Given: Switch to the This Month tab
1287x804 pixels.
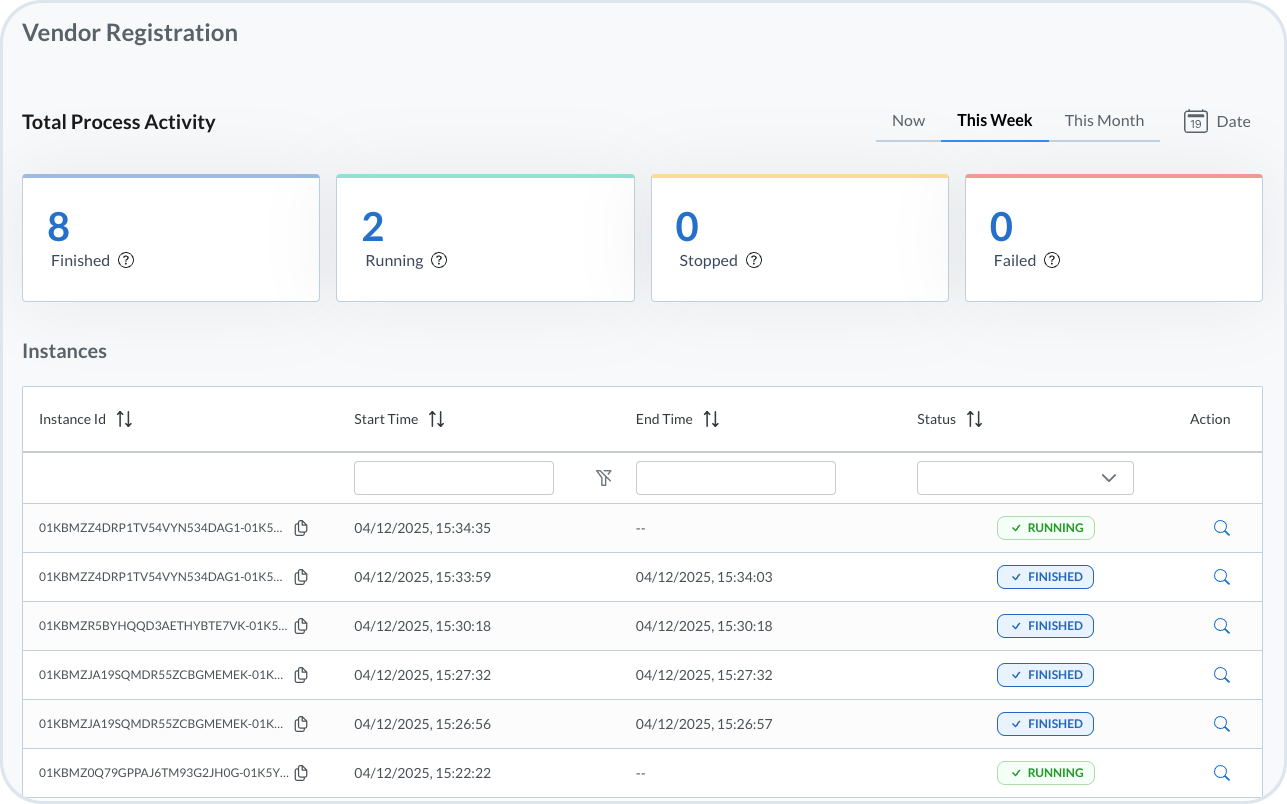Looking at the screenshot, I should [1104, 121].
